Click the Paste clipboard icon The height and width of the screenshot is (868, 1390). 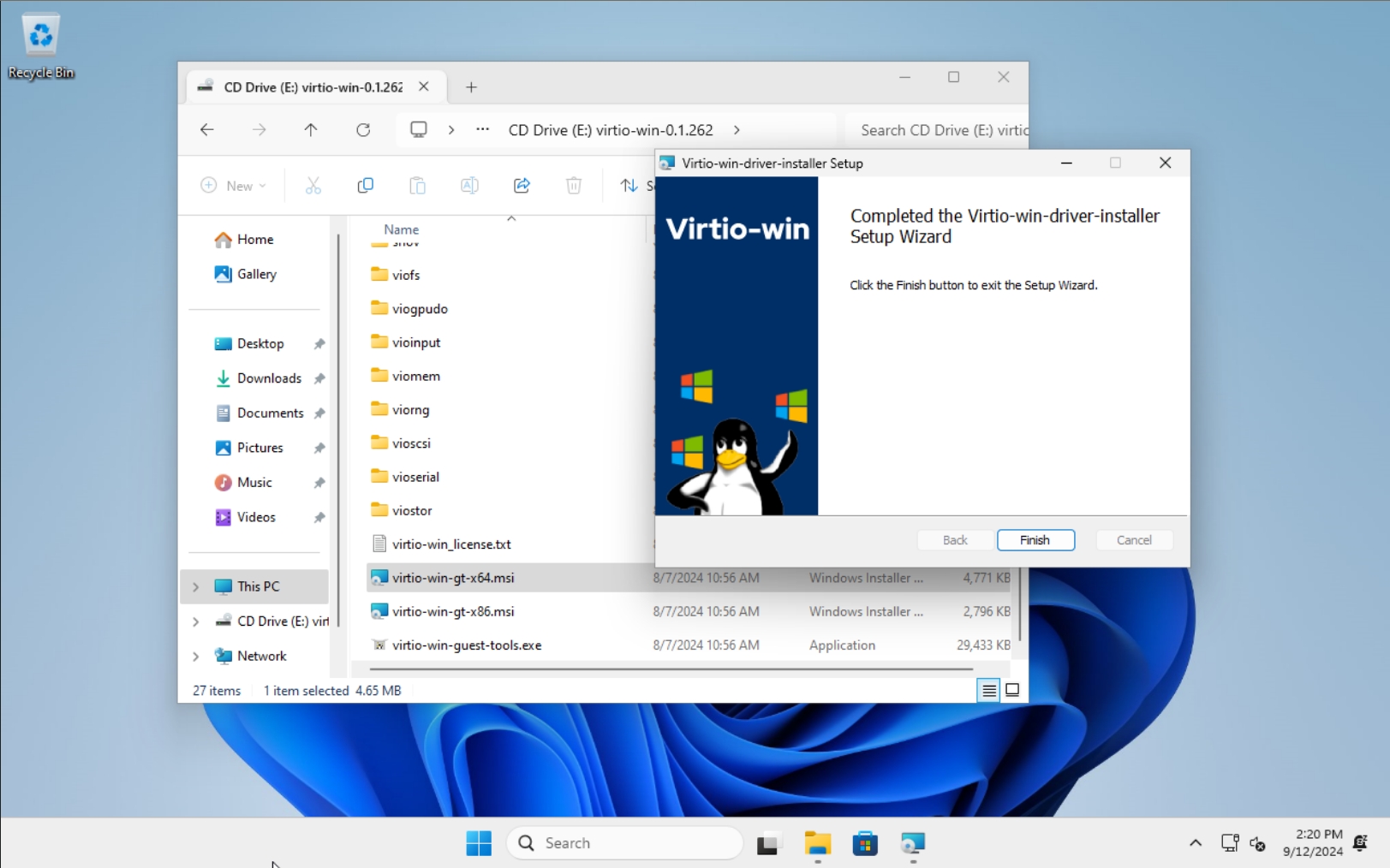417,186
